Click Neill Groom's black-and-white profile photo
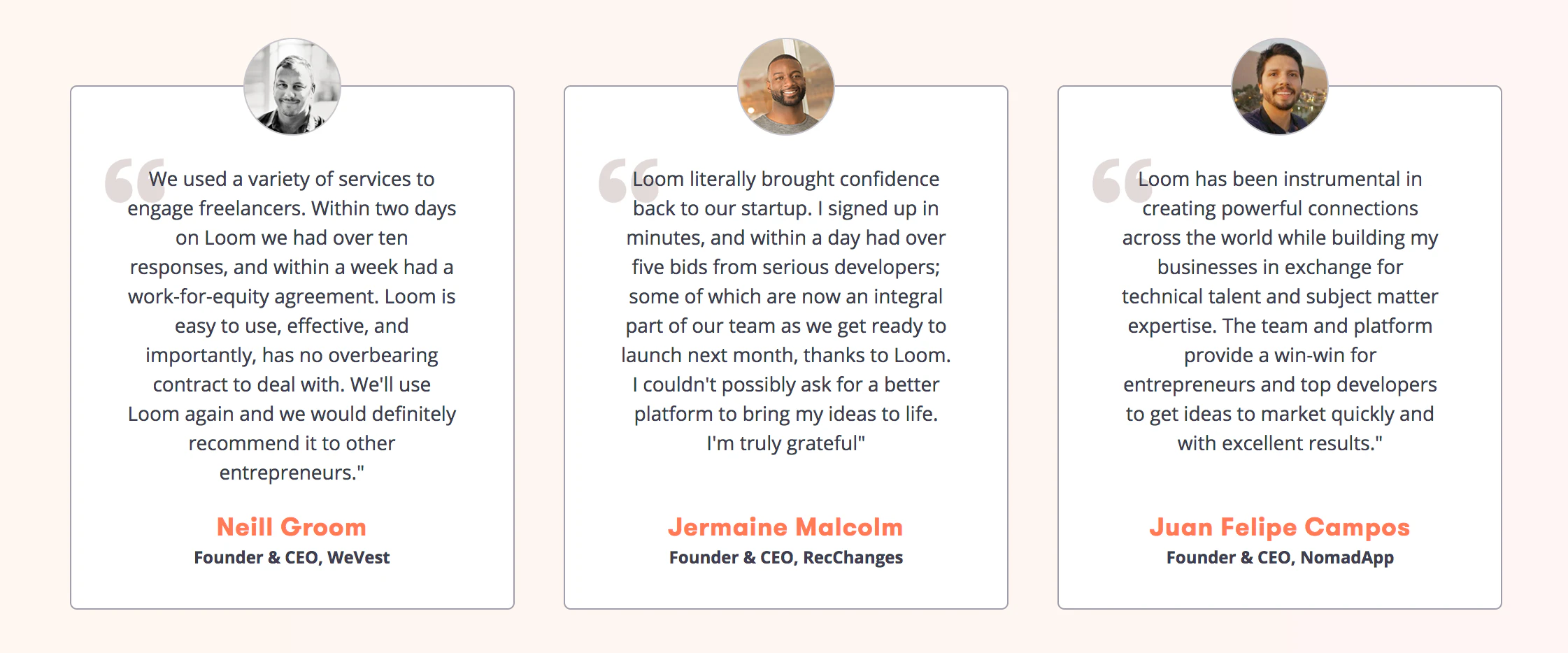This screenshot has height=653, width=1568. [292, 87]
